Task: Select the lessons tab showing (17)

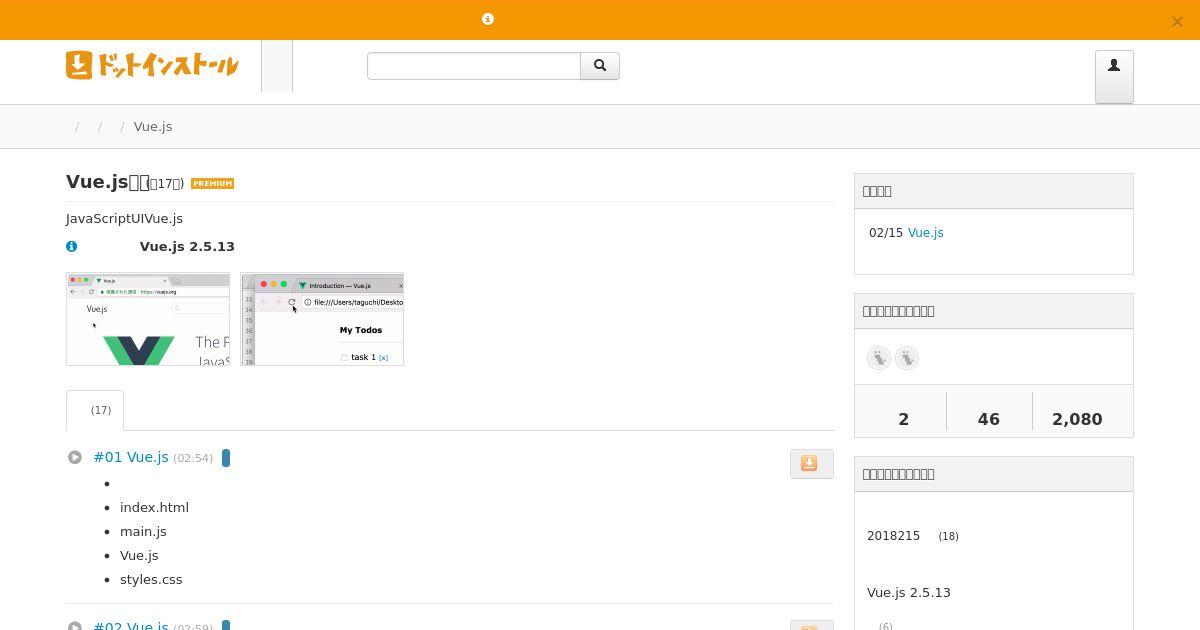Action: (x=95, y=410)
